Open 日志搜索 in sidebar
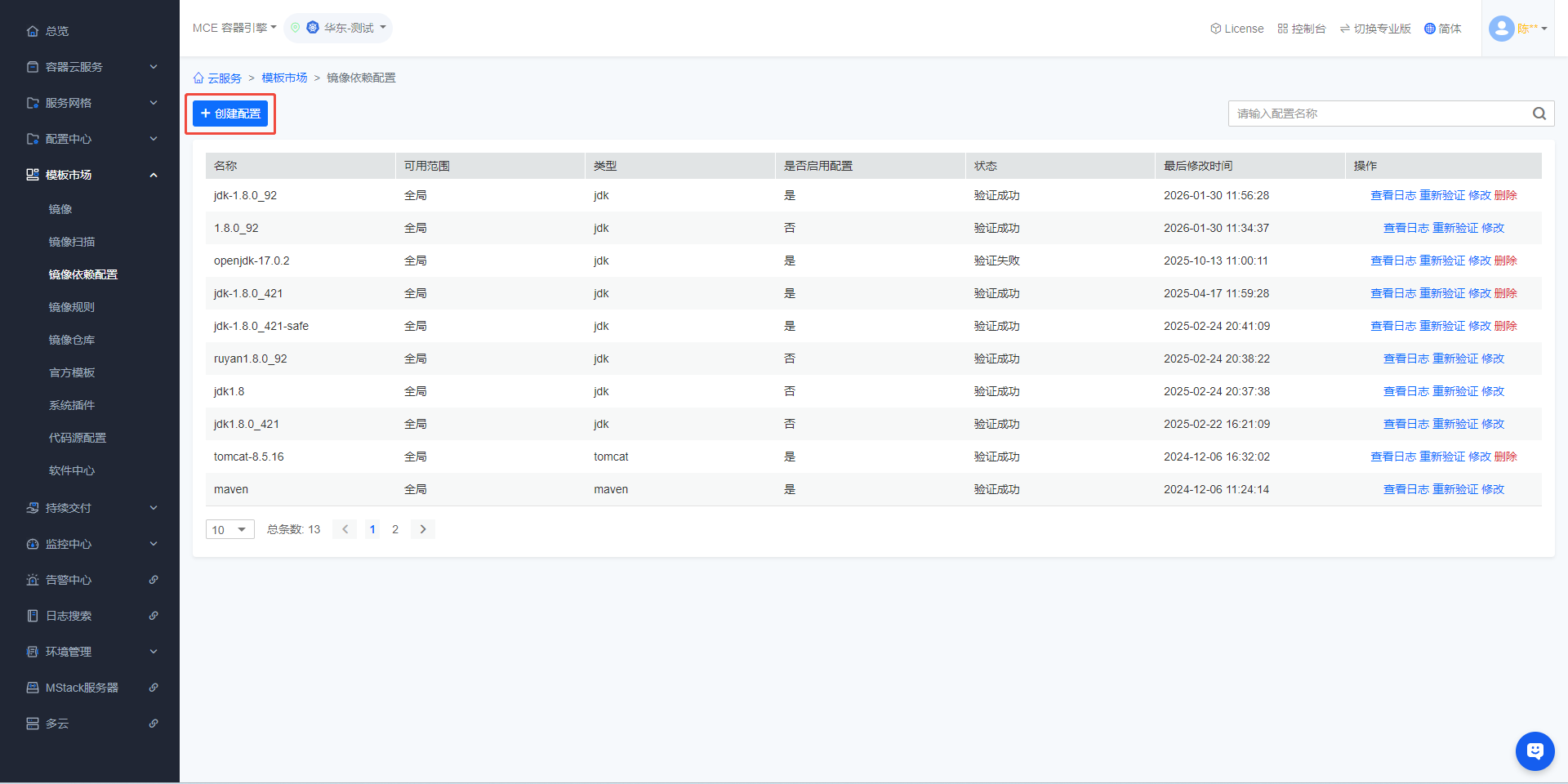This screenshot has height=784, width=1568. [x=69, y=616]
